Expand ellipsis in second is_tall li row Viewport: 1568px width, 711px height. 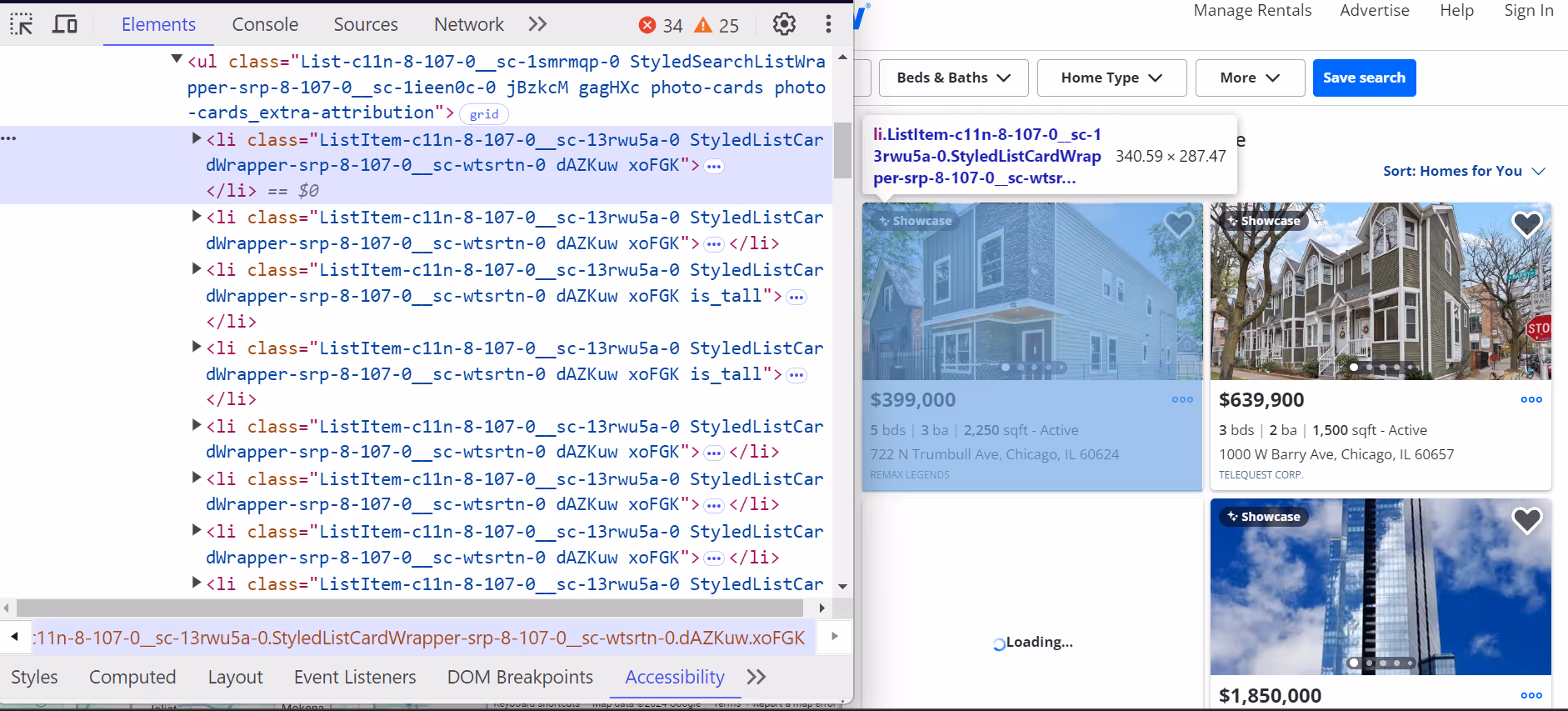(796, 375)
